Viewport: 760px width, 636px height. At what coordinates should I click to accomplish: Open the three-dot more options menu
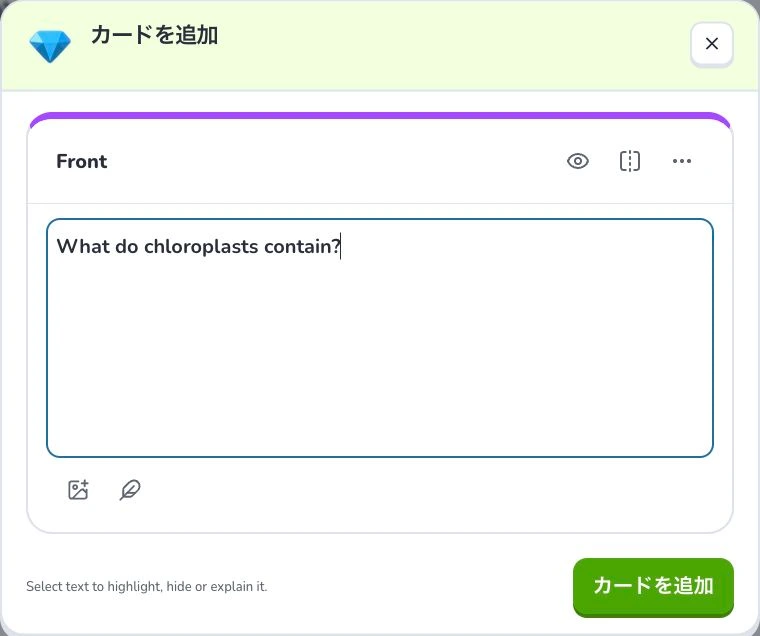pyautogui.click(x=681, y=161)
